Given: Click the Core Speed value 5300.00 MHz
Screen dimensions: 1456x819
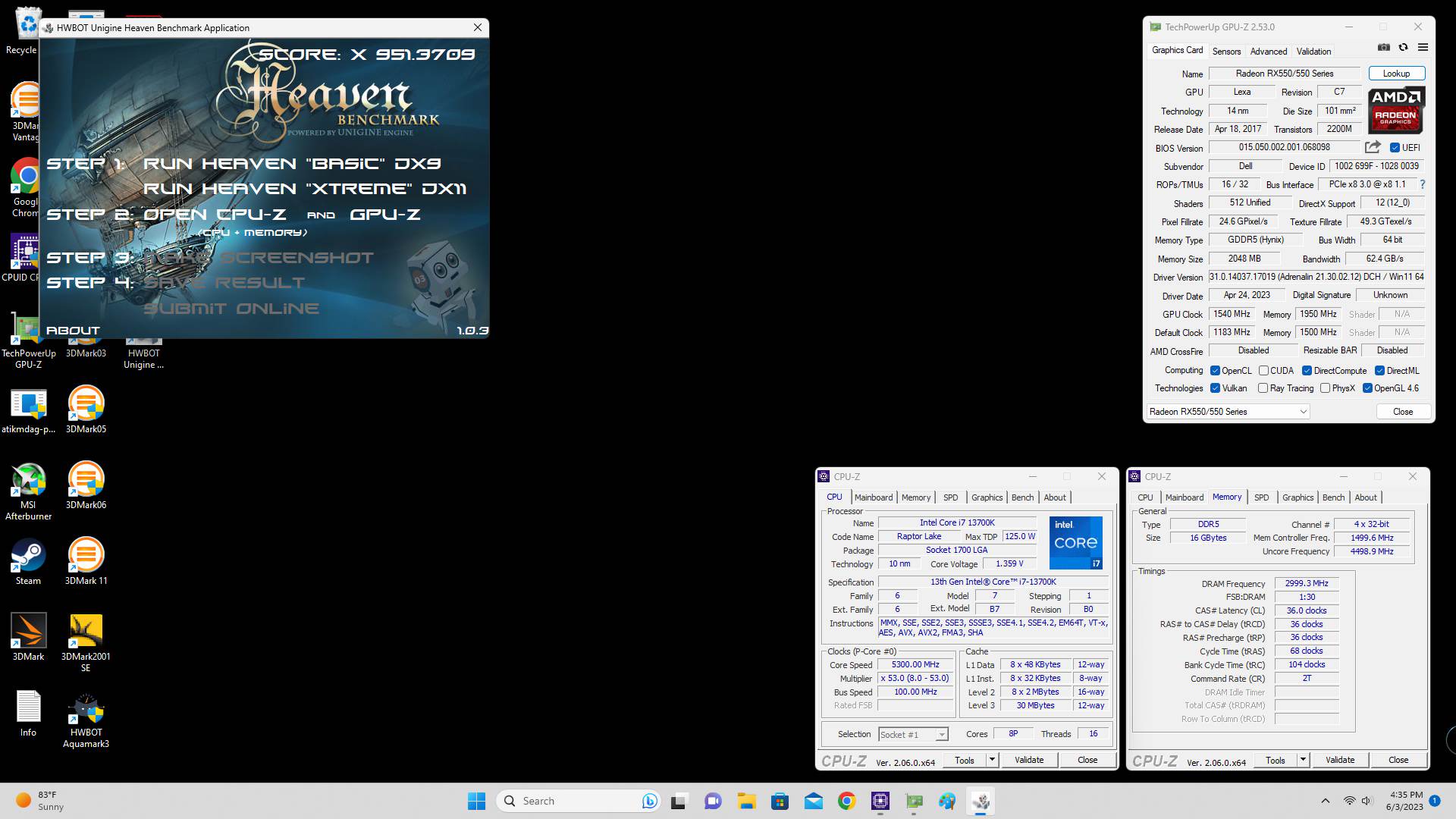Looking at the screenshot, I should tap(915, 664).
